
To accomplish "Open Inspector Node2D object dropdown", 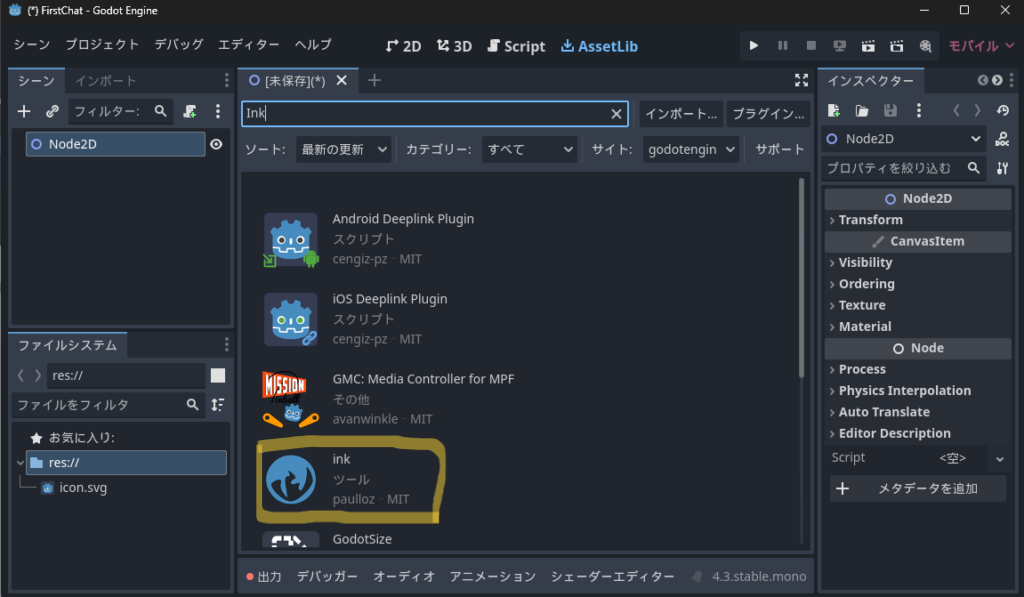I will (904, 139).
